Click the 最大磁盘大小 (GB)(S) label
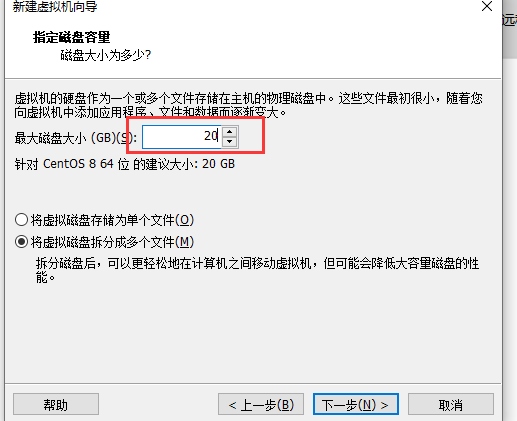 click(x=76, y=137)
